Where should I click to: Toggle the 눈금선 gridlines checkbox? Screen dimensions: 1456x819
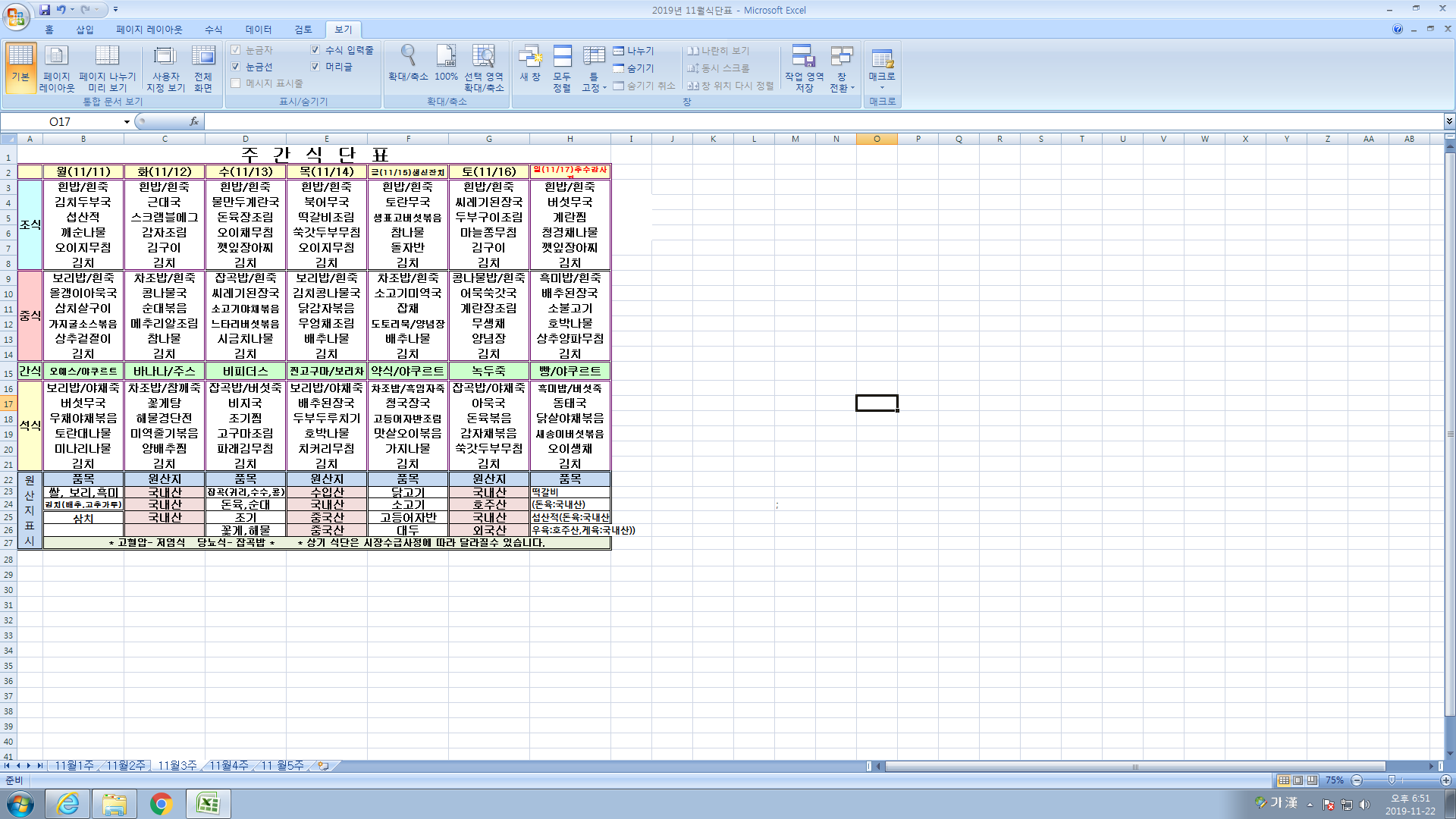tap(236, 67)
